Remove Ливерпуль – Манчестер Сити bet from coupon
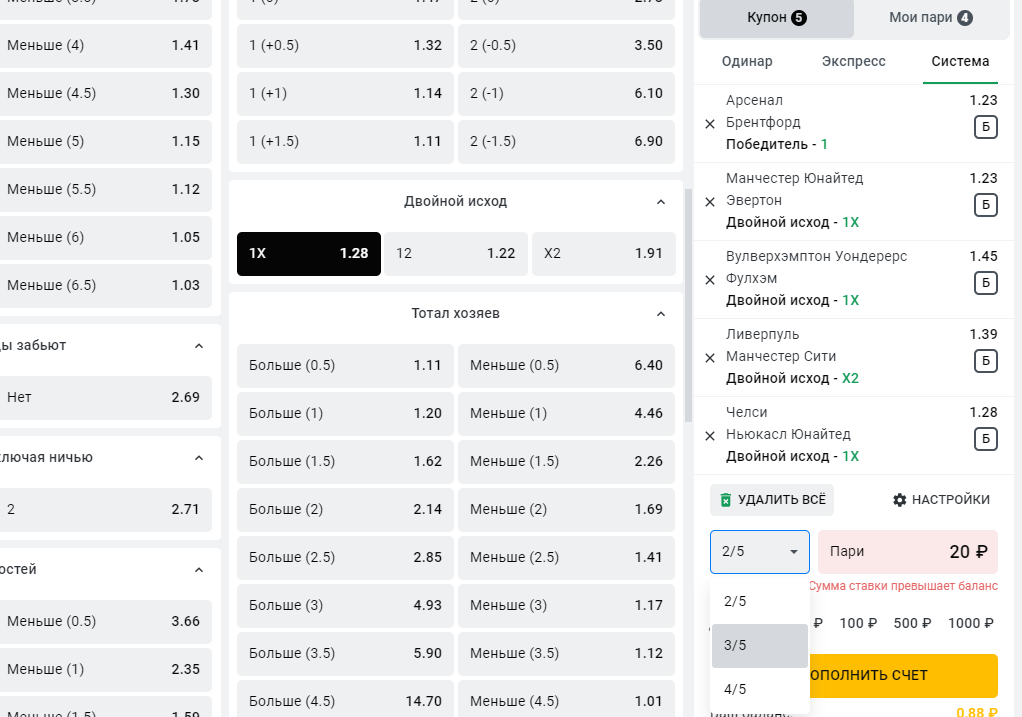Viewport: 1022px width, 717px height. coord(710,358)
